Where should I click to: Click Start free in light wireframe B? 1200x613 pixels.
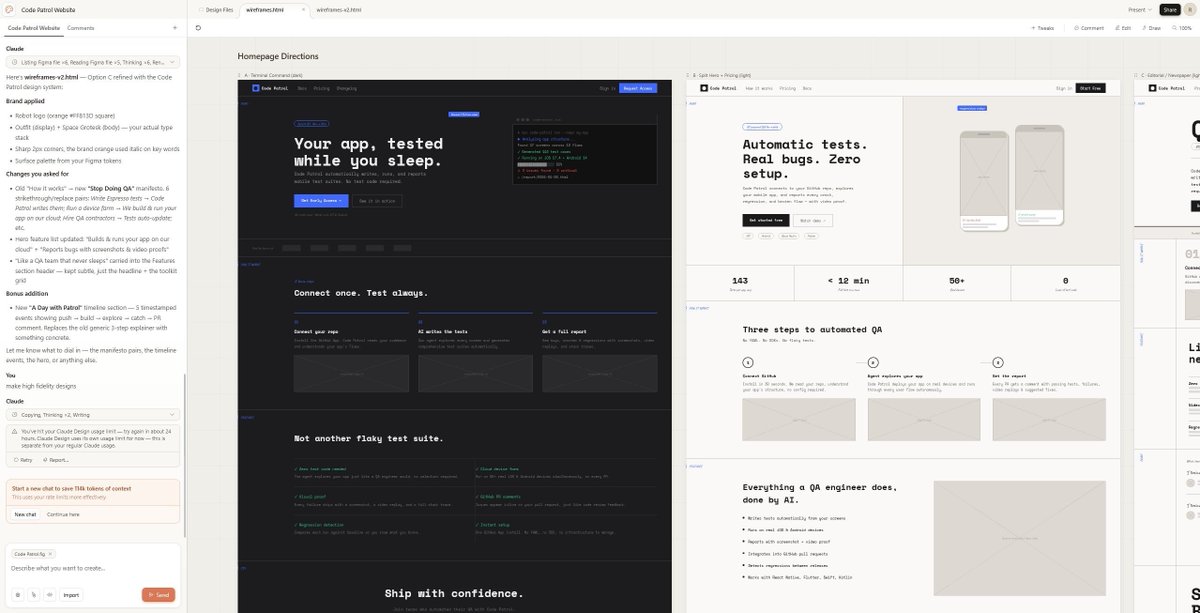pyautogui.click(x=1090, y=88)
